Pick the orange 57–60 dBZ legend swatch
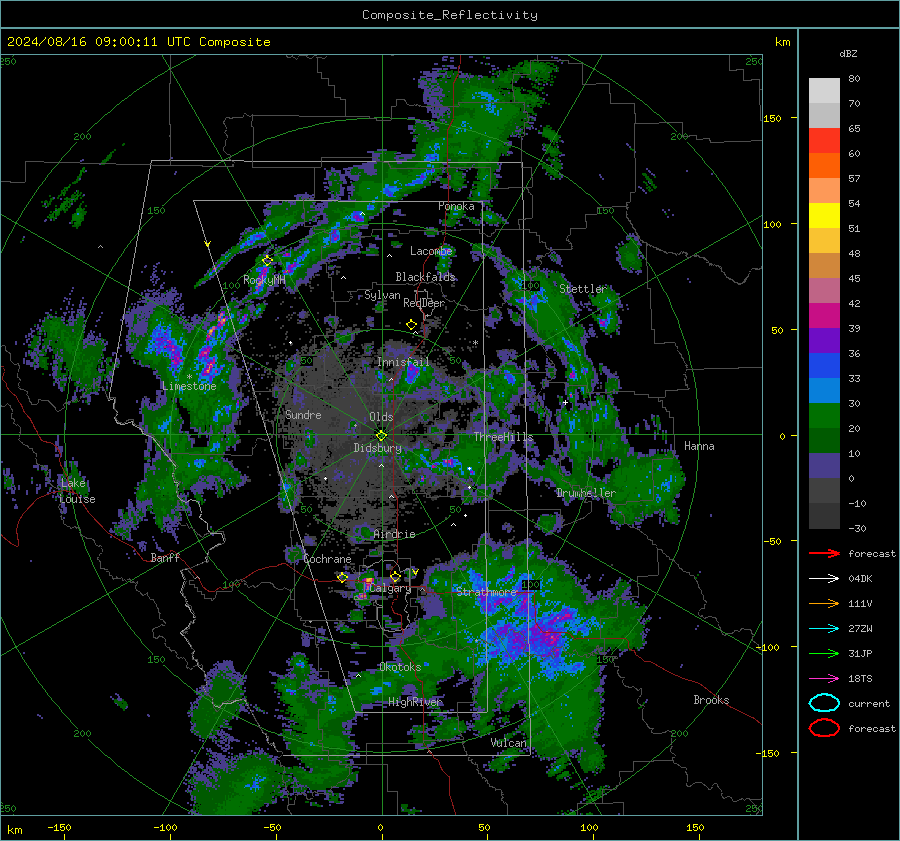Viewport: 900px width, 841px height. click(824, 166)
